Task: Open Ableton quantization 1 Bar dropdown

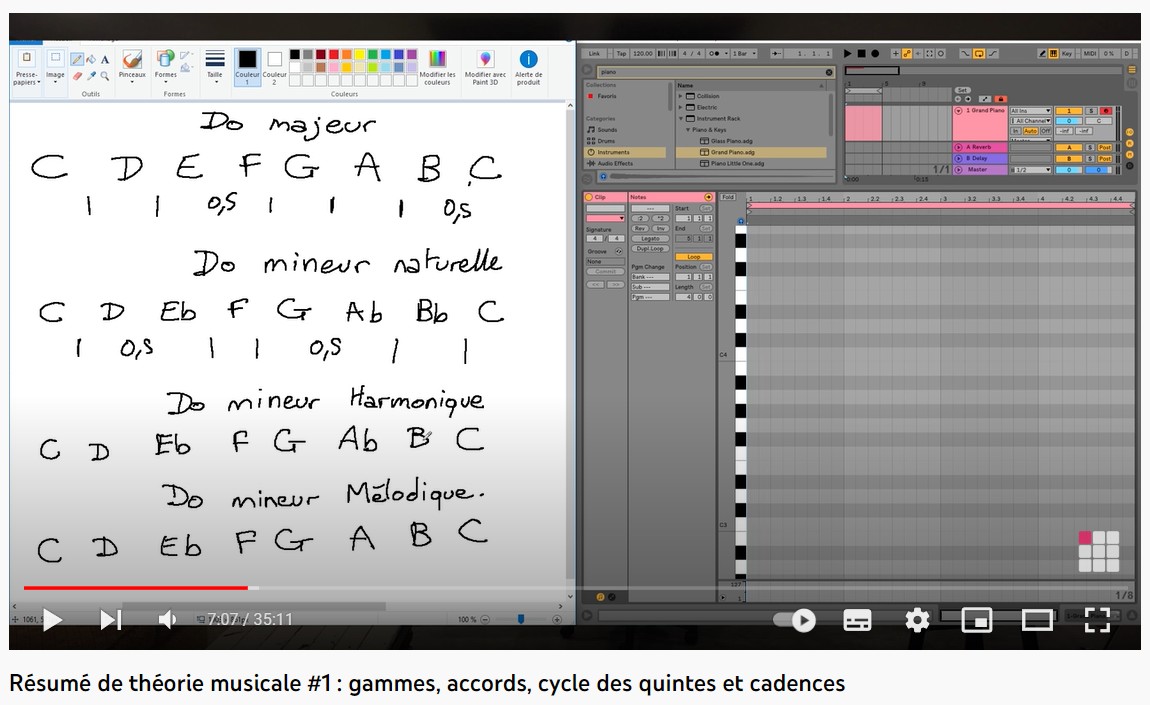Action: [744, 54]
